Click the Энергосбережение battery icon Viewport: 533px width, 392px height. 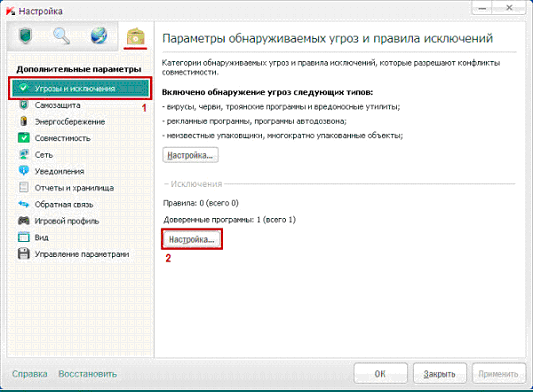[23, 121]
